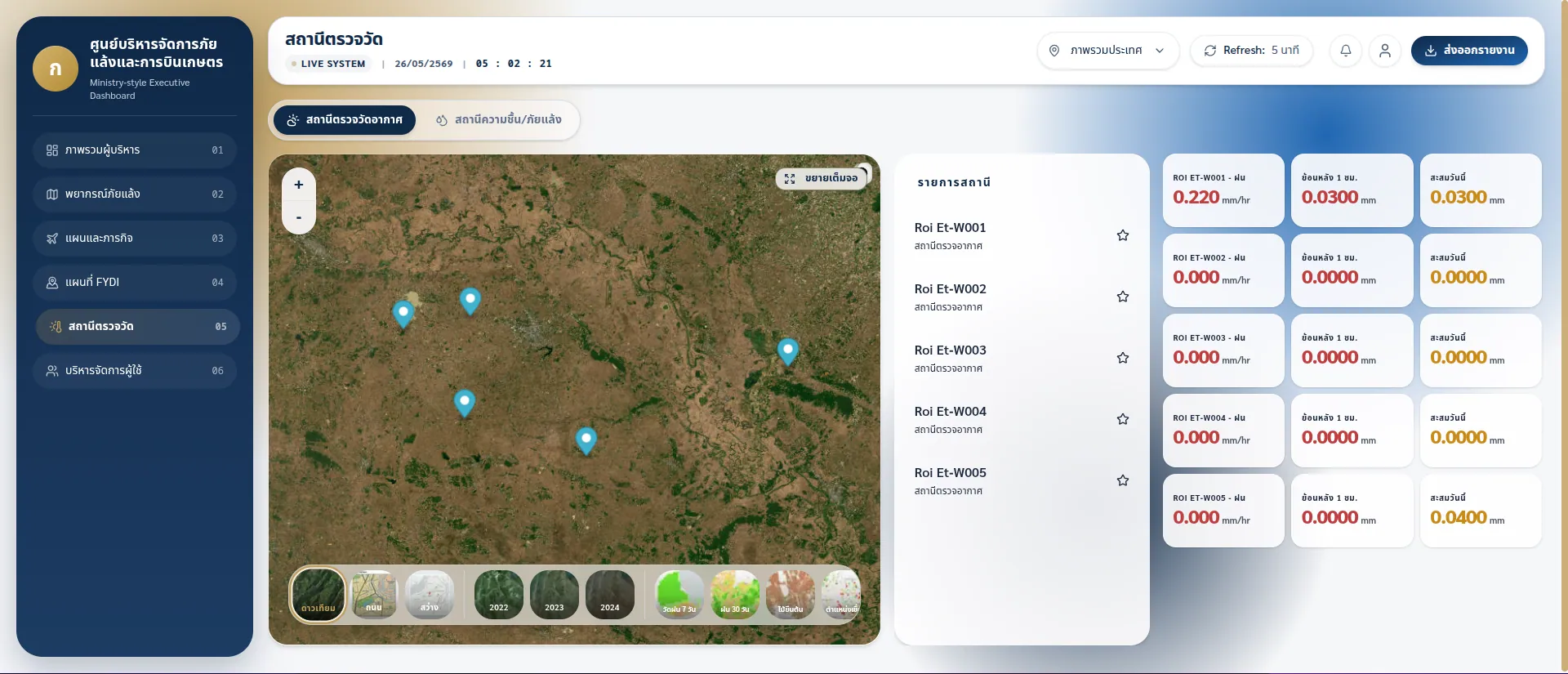Screen dimensions: 1568x674
Task: Open the Roi Et-W002 station list entry
Action: (x=1022, y=297)
